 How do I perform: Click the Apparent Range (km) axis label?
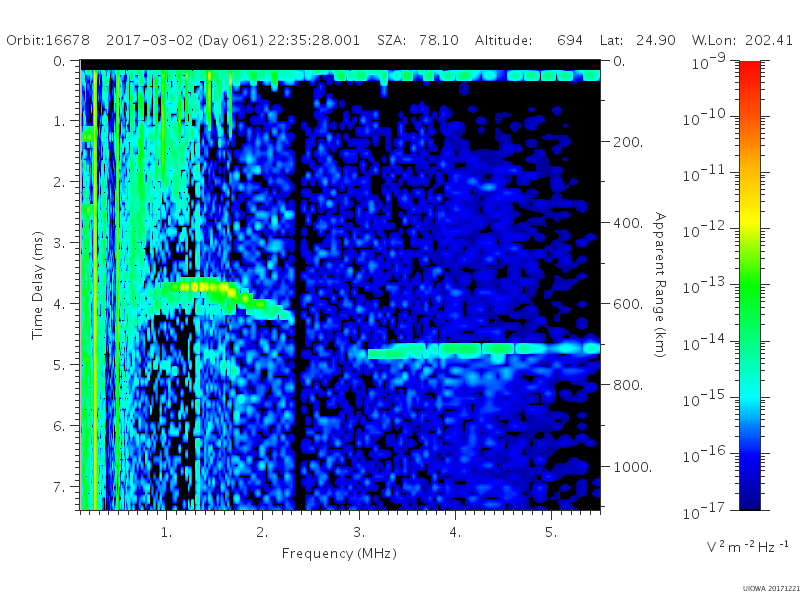click(x=660, y=285)
